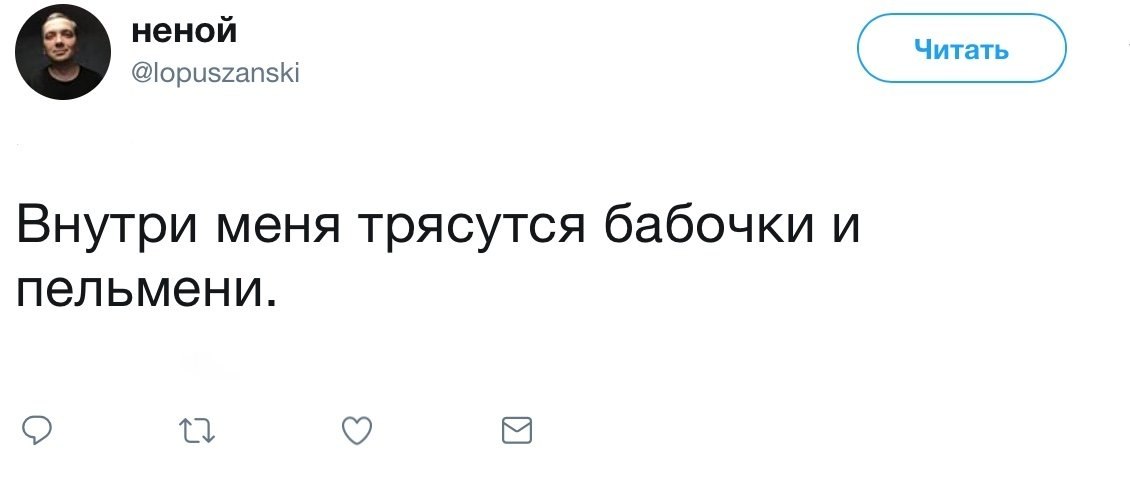Open the profile avatar photo of неной
This screenshot has height=478, width=1130.
[61, 51]
